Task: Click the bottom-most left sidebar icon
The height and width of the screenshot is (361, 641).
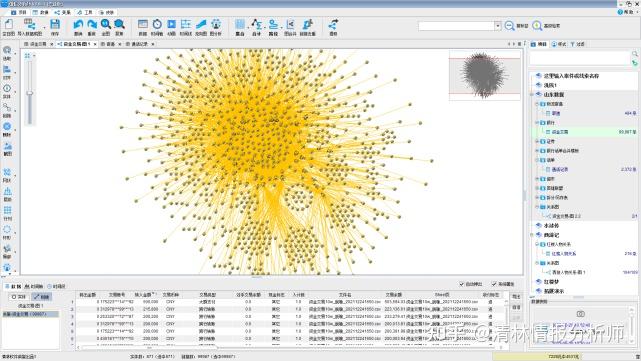Action: point(7,267)
